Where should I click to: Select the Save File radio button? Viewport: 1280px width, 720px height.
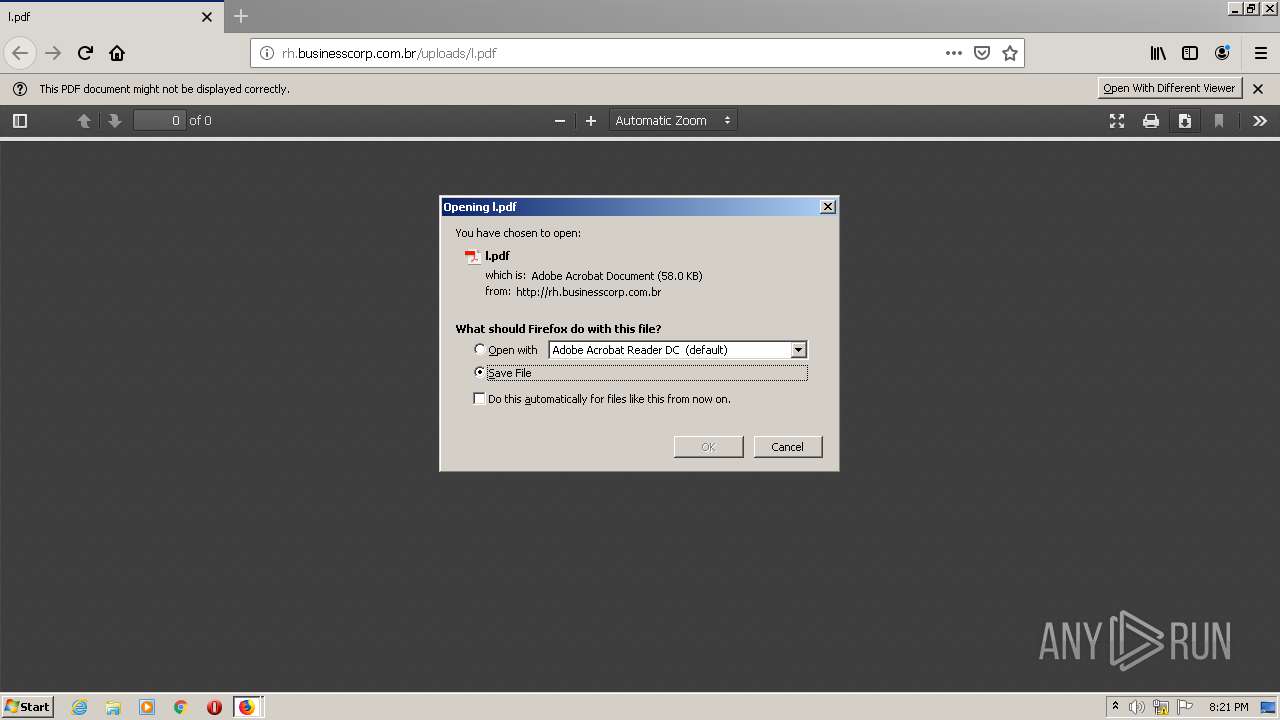tap(480, 372)
